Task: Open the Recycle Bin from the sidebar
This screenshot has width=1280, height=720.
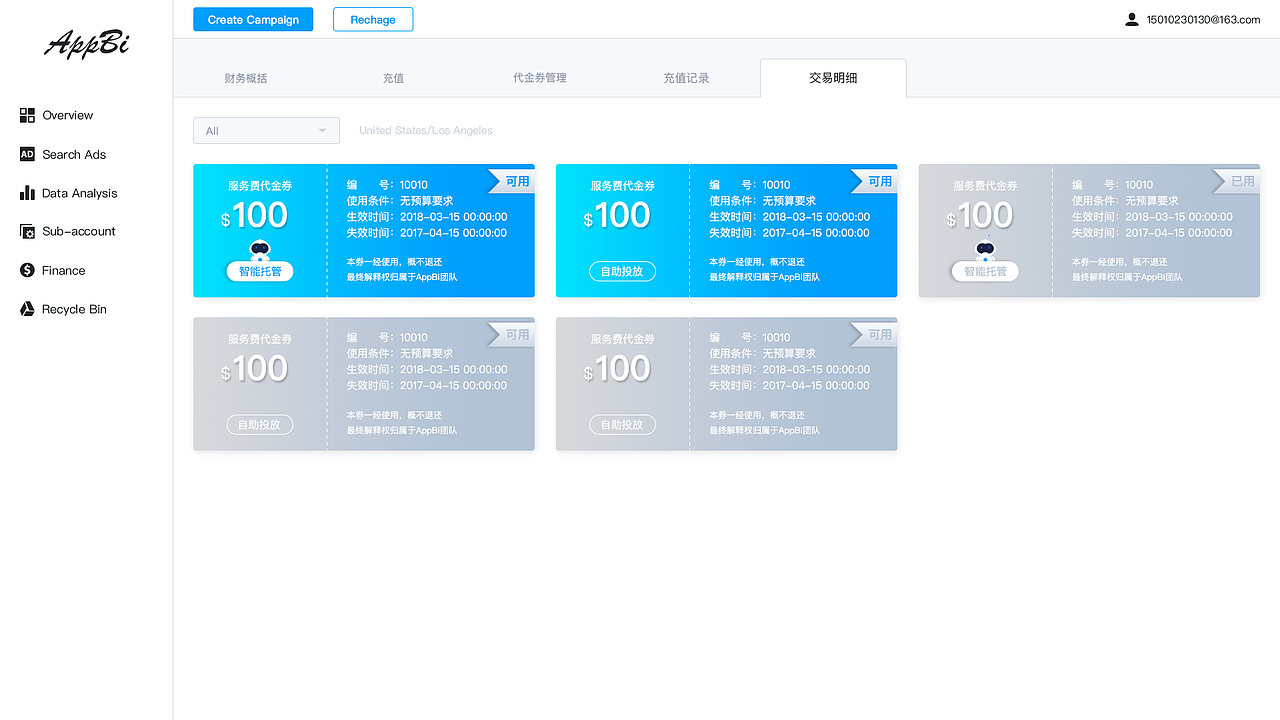Action: point(27,309)
